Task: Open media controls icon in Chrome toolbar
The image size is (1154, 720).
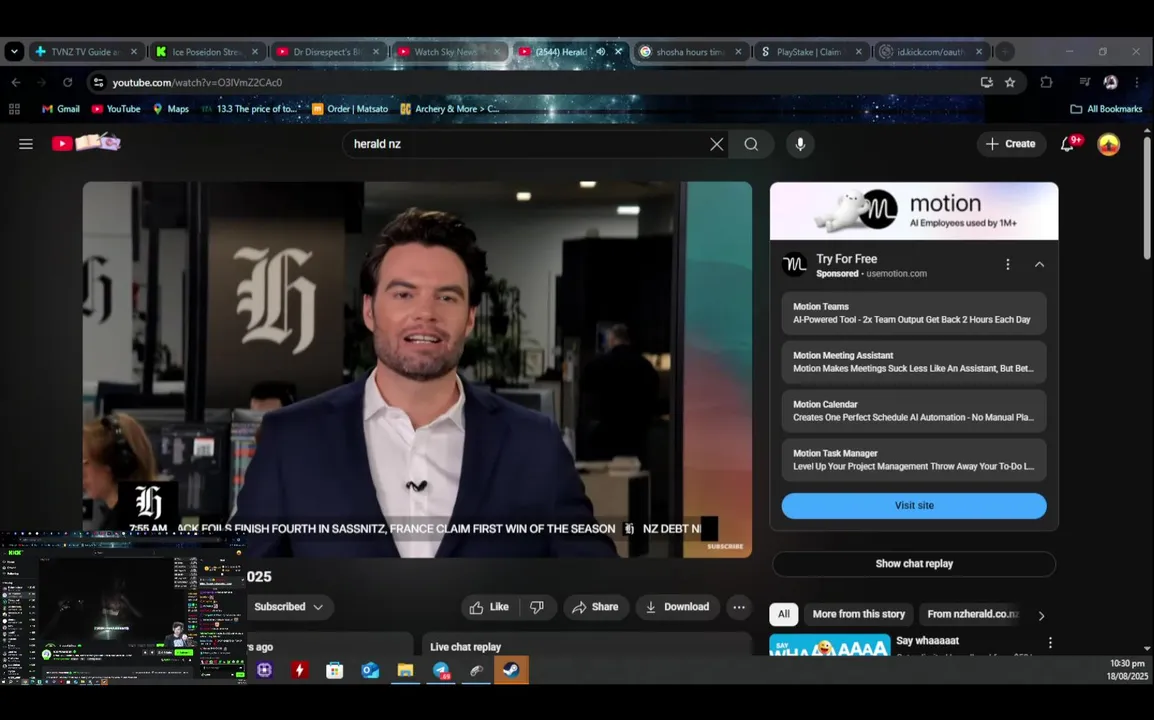Action: point(1084,82)
